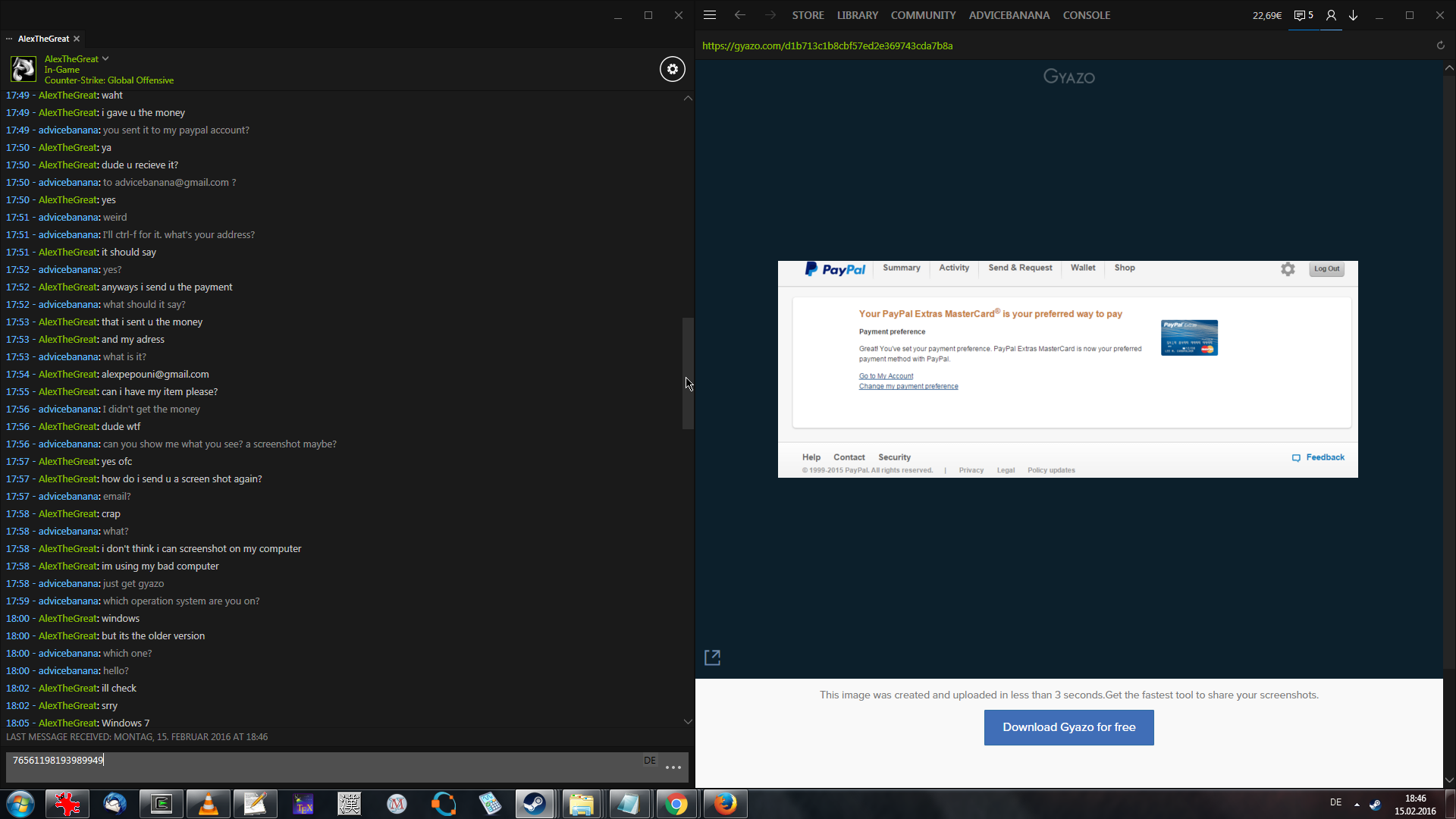This screenshot has height=819, width=1456.
Task: Open the friends account icon
Action: click(x=1330, y=15)
